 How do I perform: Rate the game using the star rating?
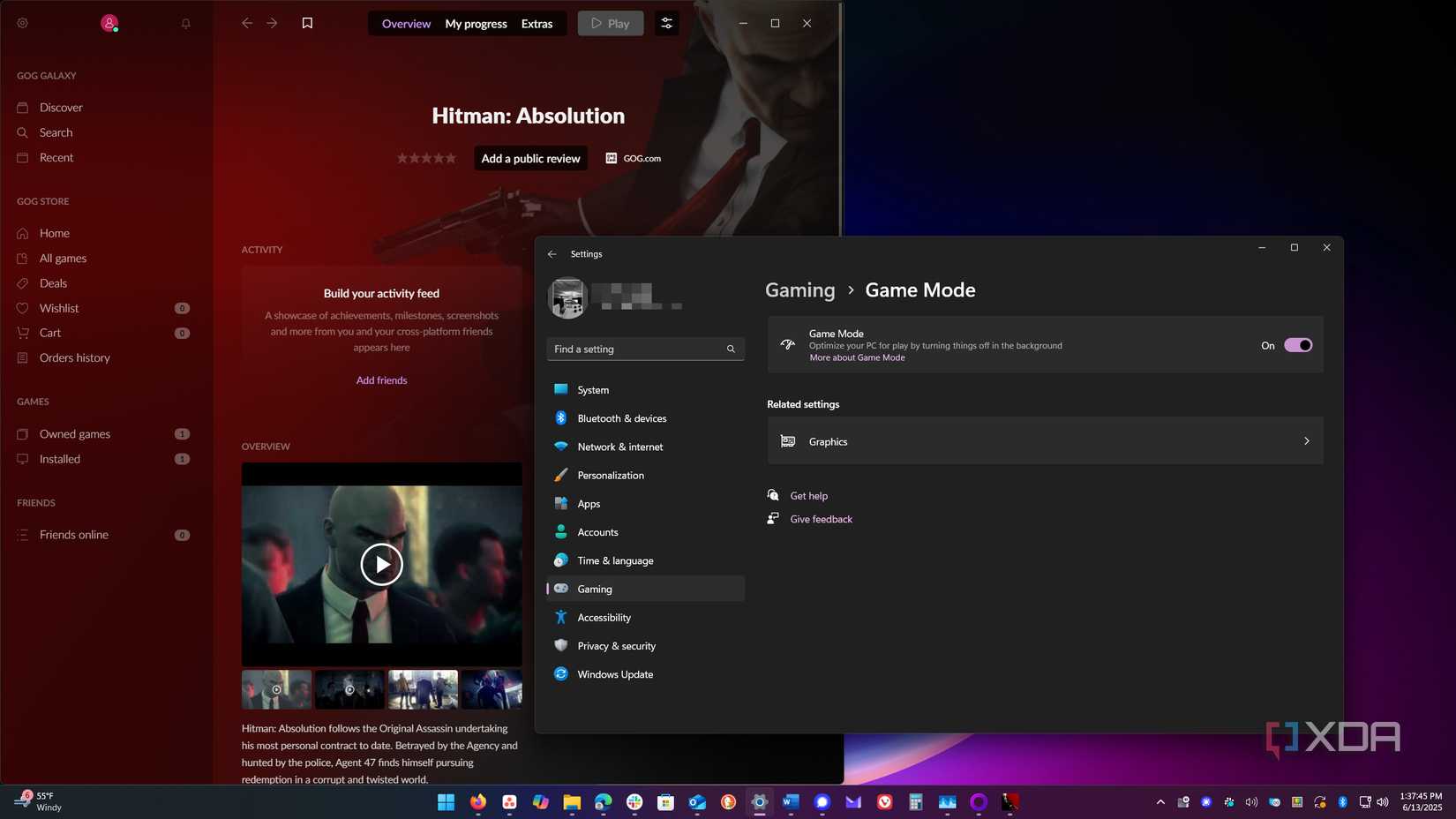click(x=426, y=158)
